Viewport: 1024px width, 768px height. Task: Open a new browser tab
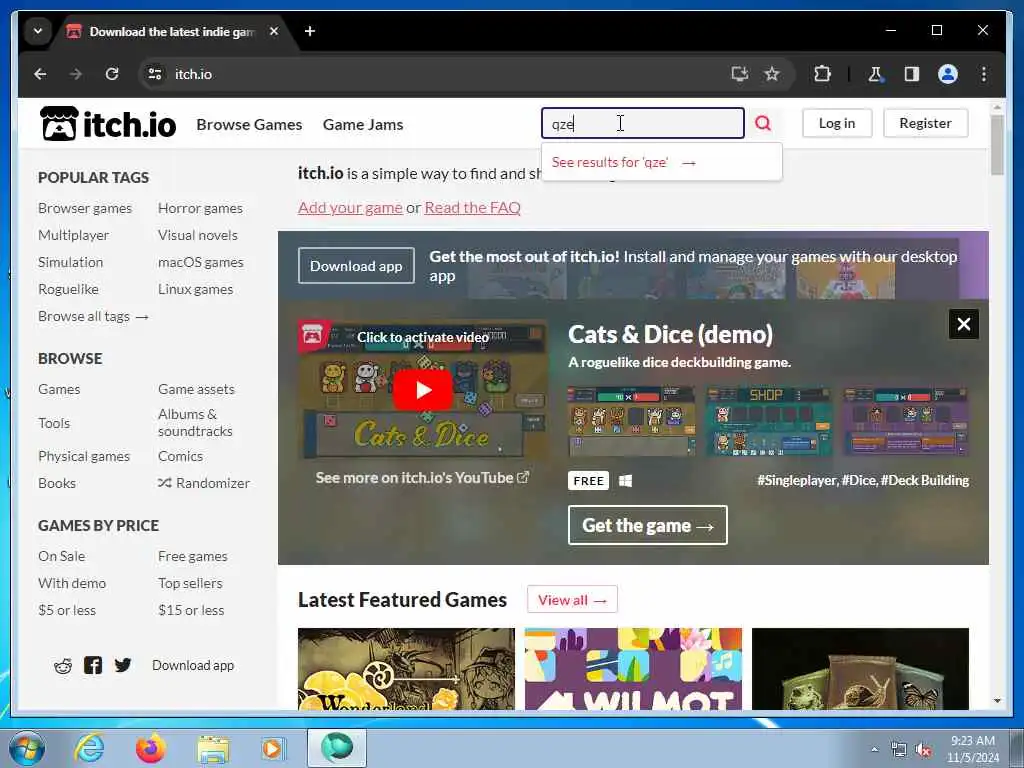(x=310, y=31)
